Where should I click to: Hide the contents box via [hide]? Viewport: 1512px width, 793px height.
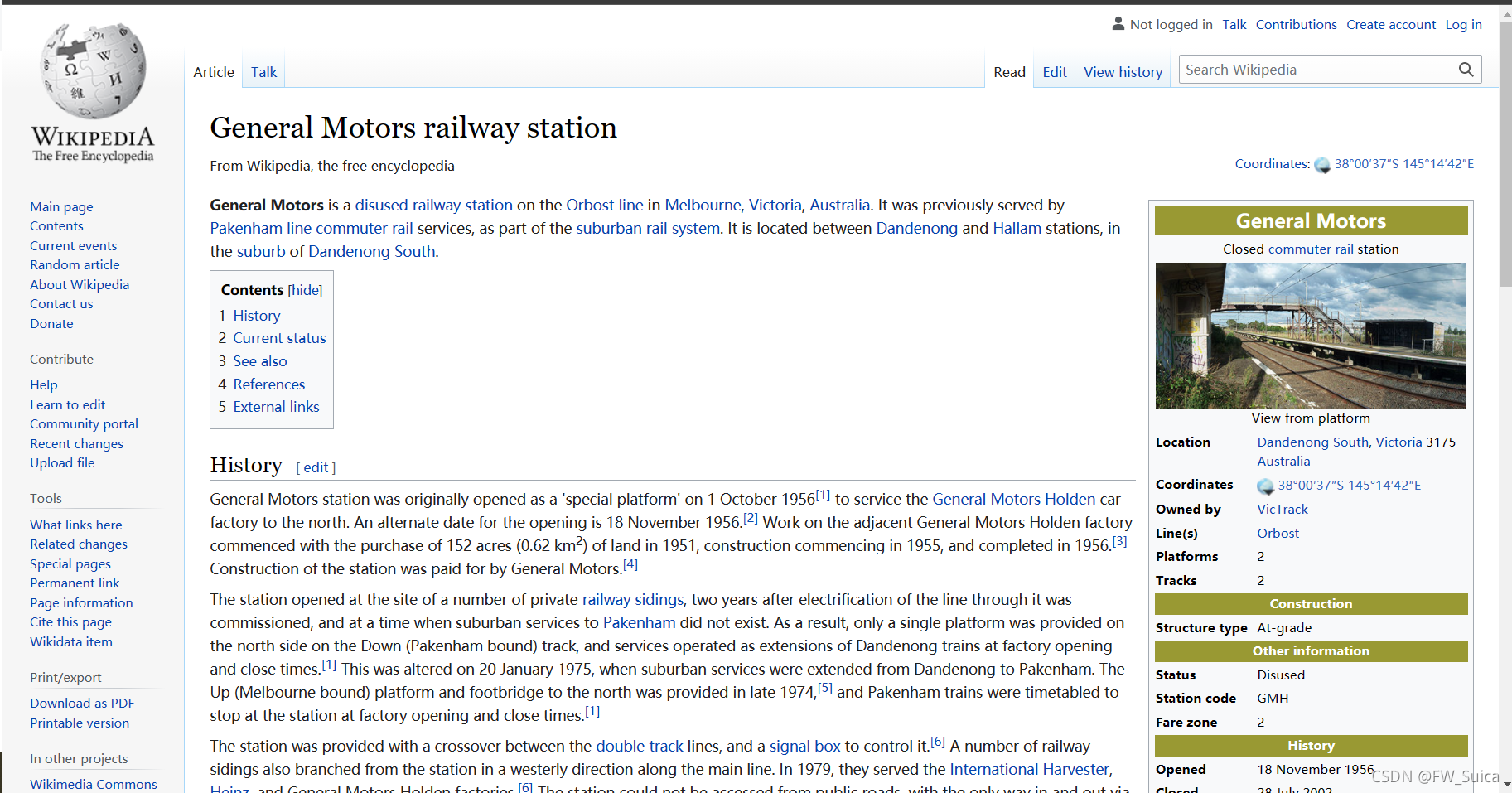click(x=305, y=290)
